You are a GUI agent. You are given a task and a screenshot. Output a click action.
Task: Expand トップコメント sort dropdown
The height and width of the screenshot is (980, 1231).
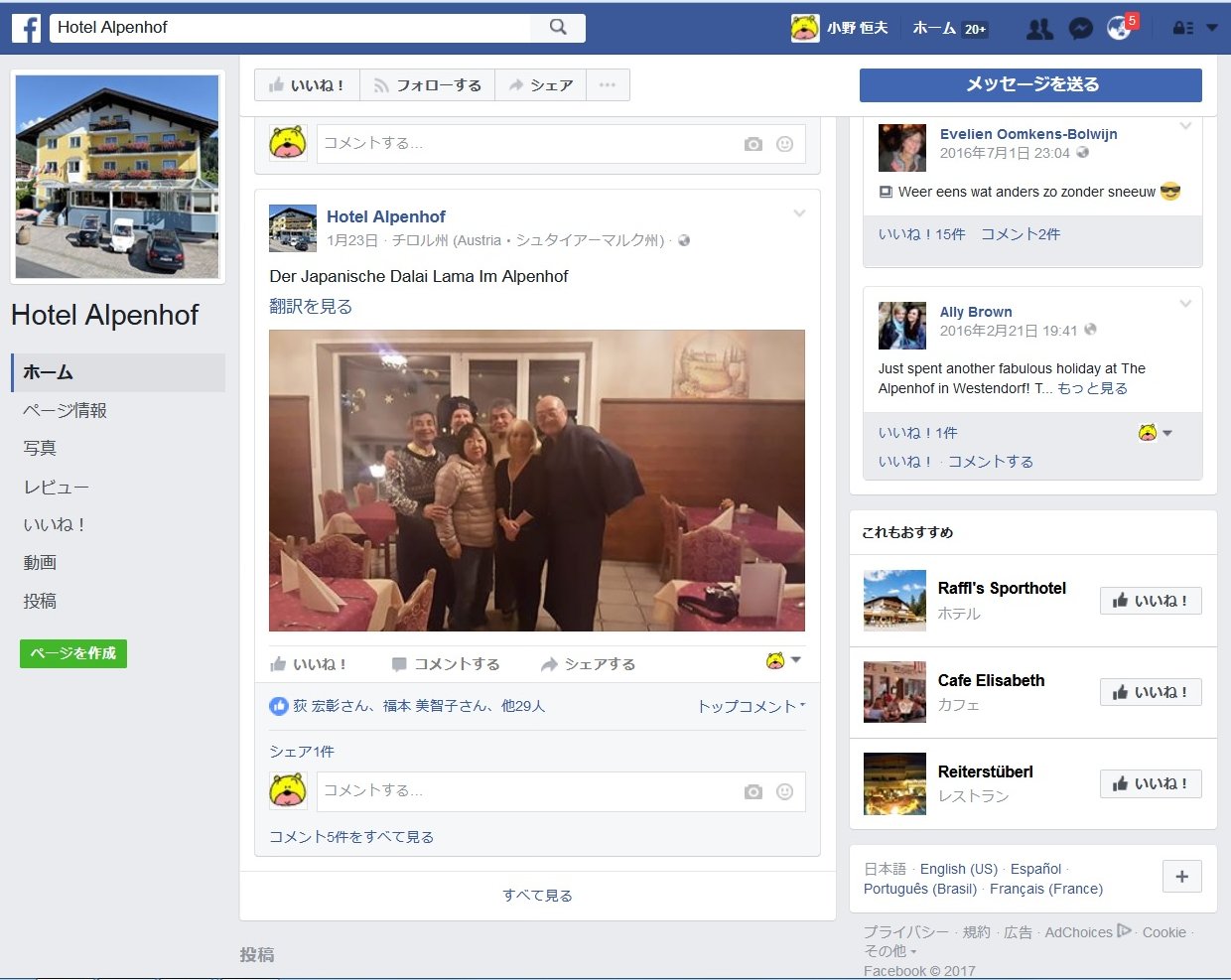coord(752,706)
